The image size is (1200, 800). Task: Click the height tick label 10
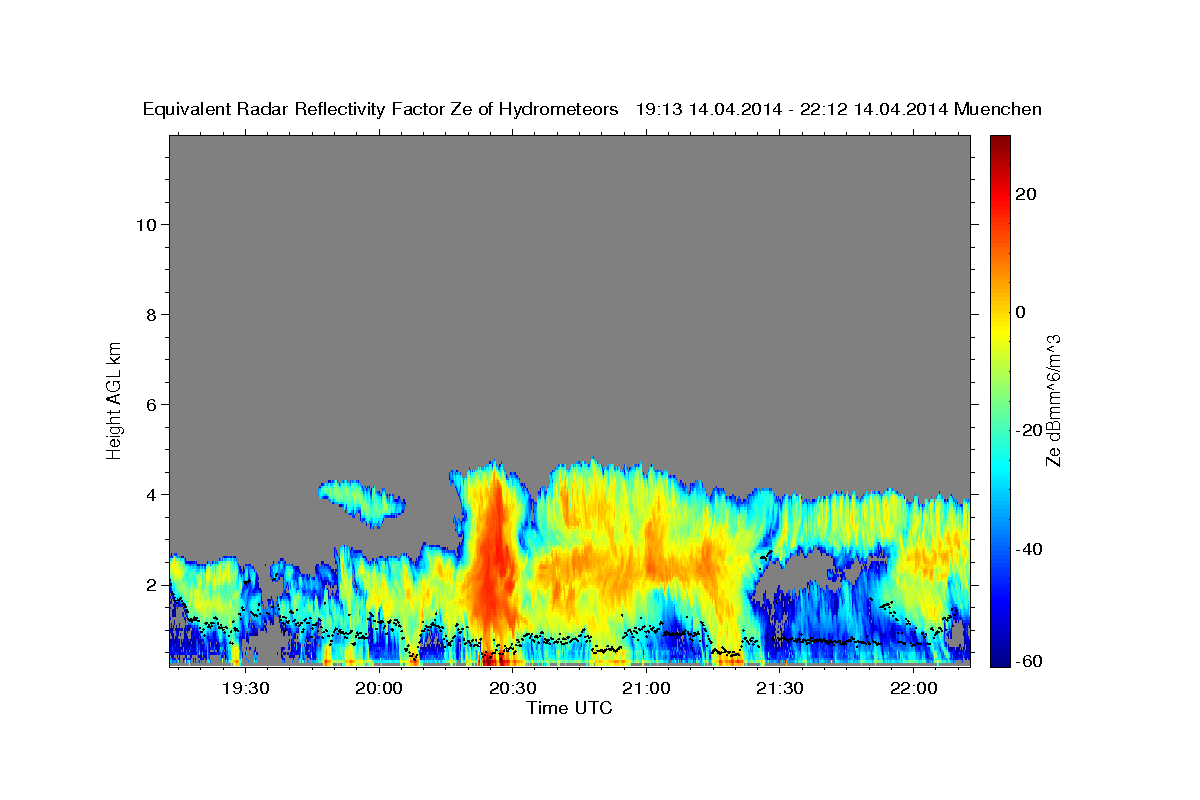[147, 225]
